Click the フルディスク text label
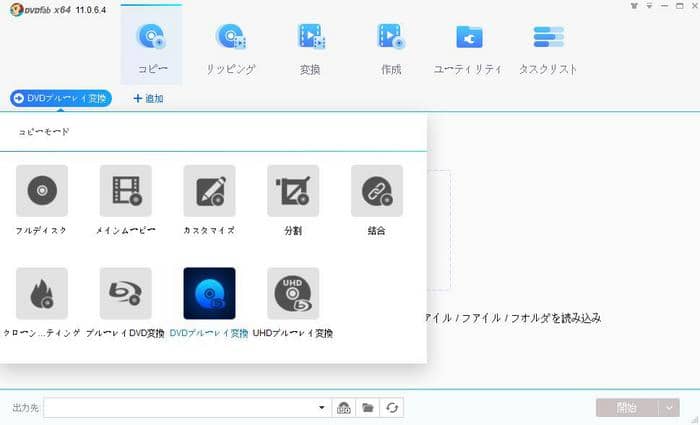This screenshot has width=700, height=425. [41, 231]
